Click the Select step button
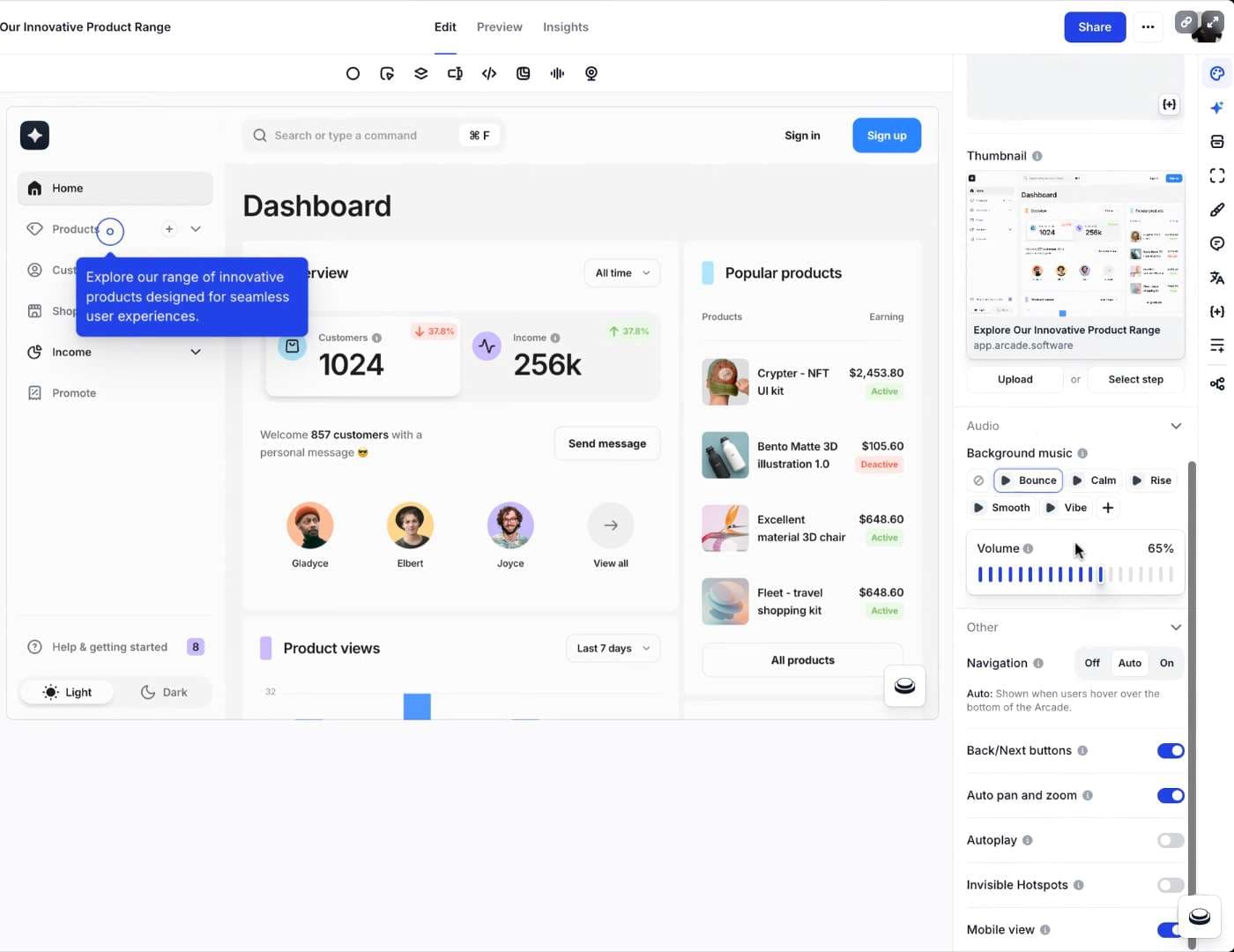Viewport: 1234px width, 952px height. pyautogui.click(x=1135, y=380)
